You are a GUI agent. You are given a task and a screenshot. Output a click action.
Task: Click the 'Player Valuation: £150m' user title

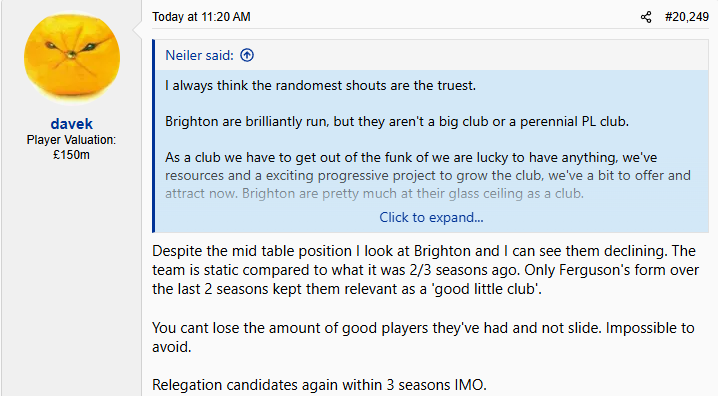tap(71, 147)
